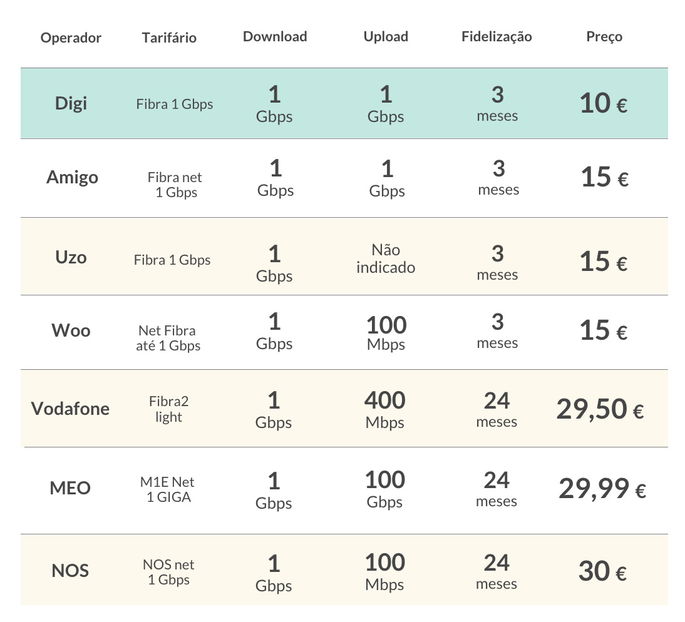Viewport: 685px width, 622px height.
Task: Click the Download column header
Action: click(275, 37)
